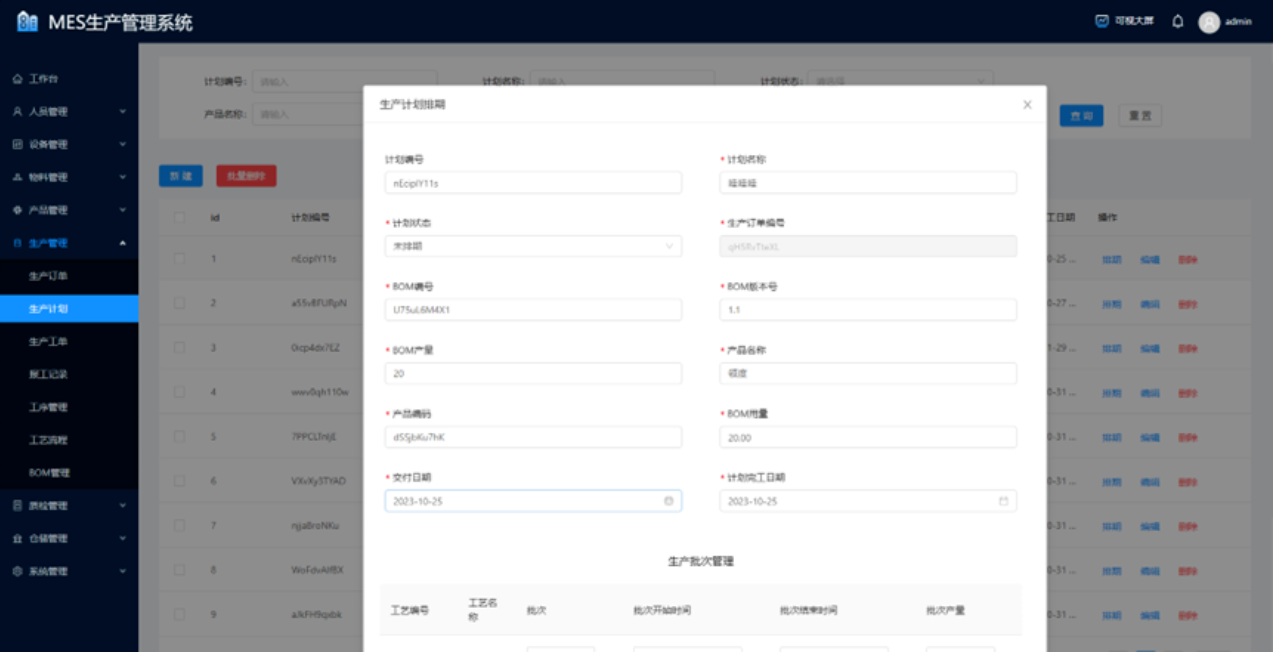Click the 删除 link in first row
The width and height of the screenshot is (1277, 656).
point(1187,260)
